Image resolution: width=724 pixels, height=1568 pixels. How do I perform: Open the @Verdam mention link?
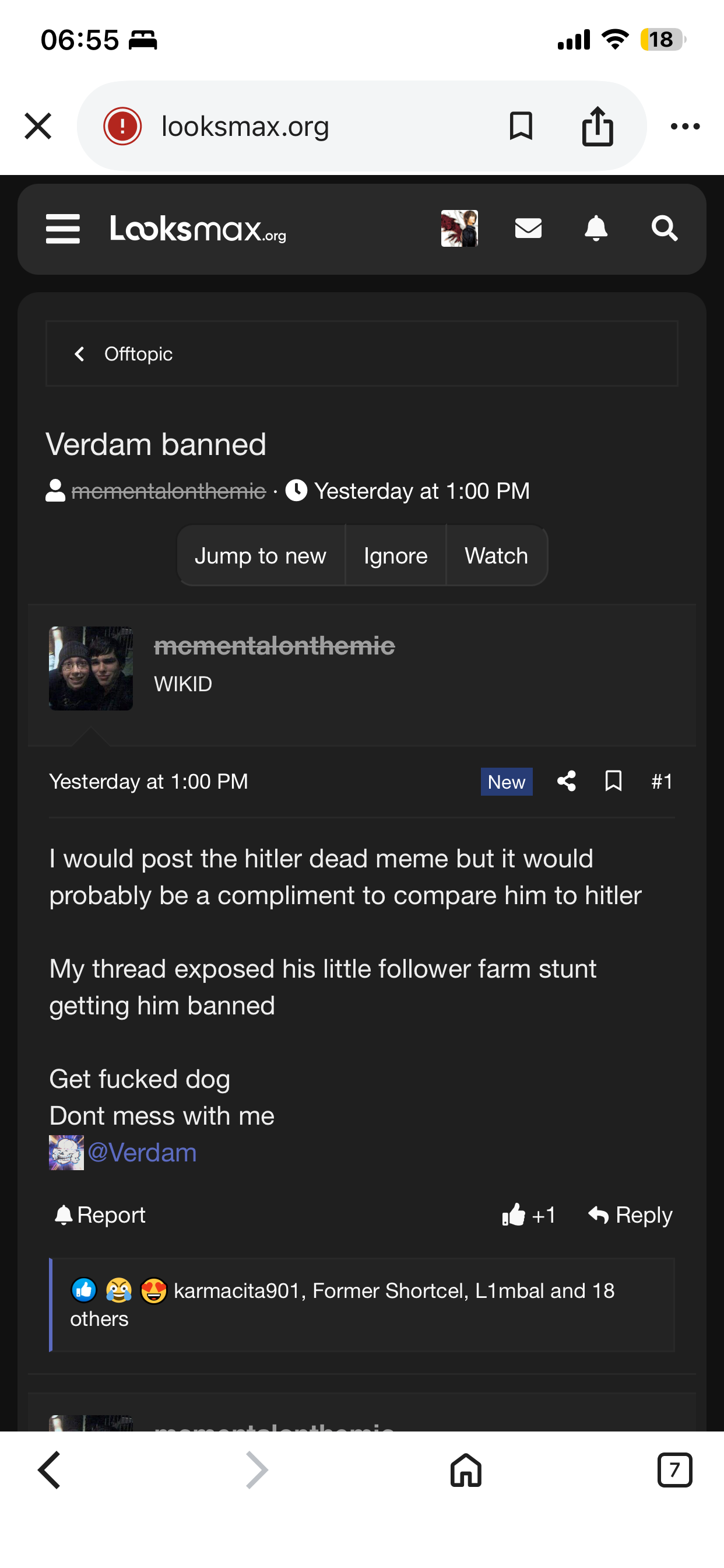[x=142, y=1153]
